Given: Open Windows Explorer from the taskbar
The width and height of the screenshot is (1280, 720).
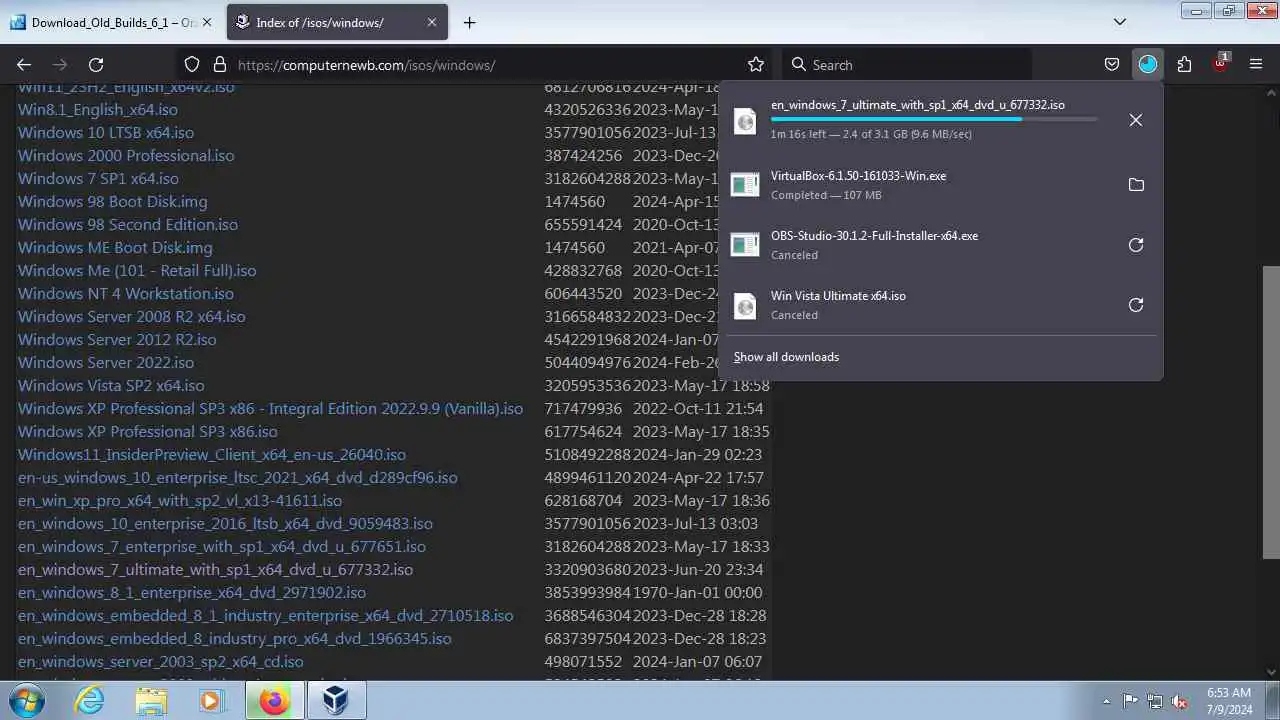Looking at the screenshot, I should (151, 701).
